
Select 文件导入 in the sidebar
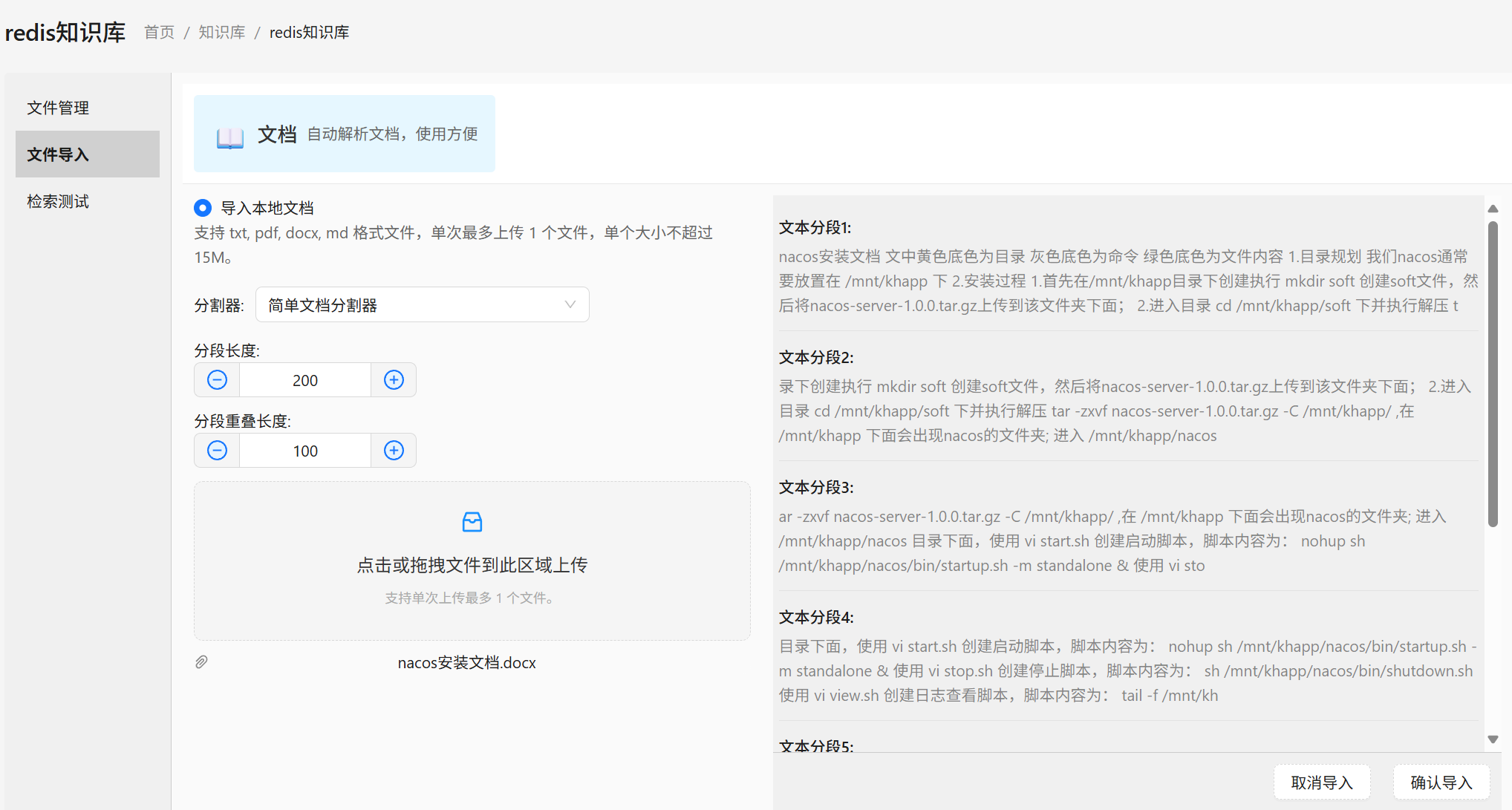(x=88, y=154)
